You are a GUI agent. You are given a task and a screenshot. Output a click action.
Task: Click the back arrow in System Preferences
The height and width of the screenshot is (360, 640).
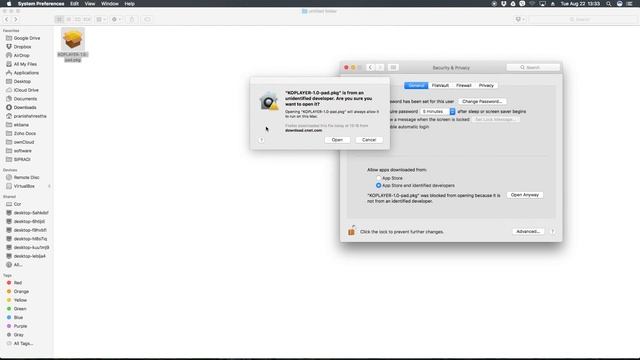pos(370,67)
